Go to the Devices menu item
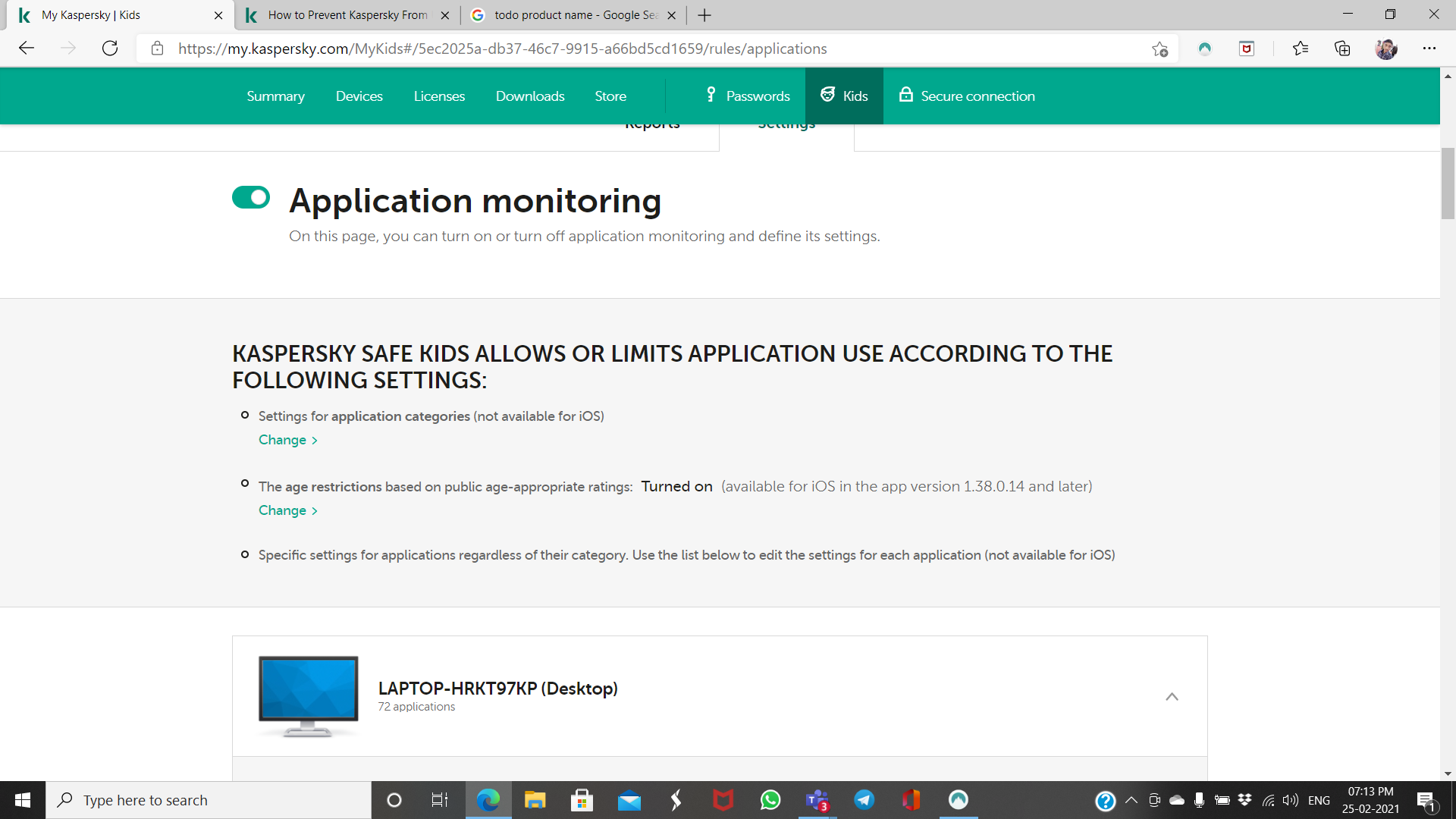1456x819 pixels. [359, 96]
